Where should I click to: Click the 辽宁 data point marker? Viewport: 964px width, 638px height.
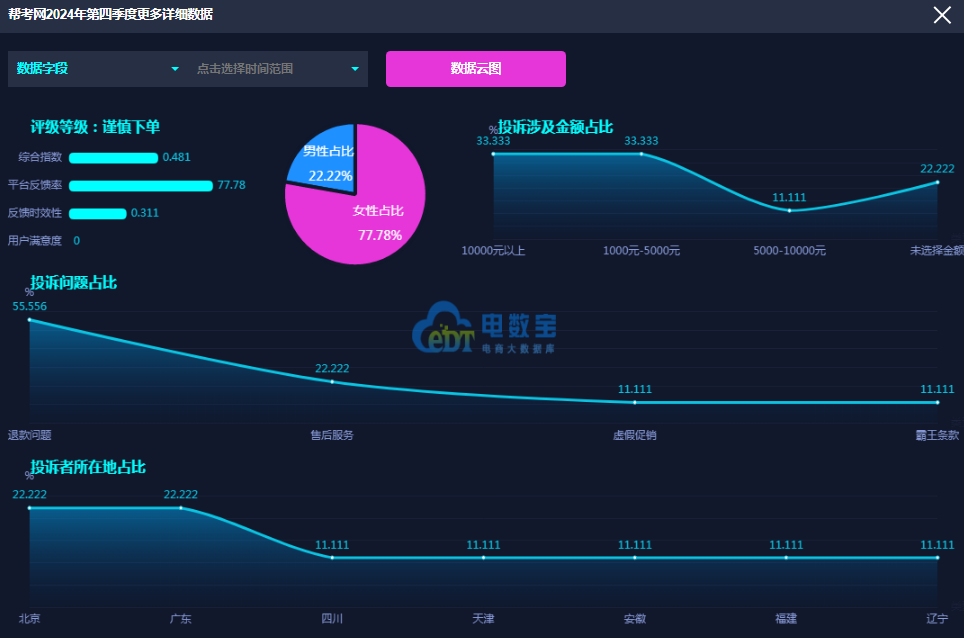pos(937,558)
